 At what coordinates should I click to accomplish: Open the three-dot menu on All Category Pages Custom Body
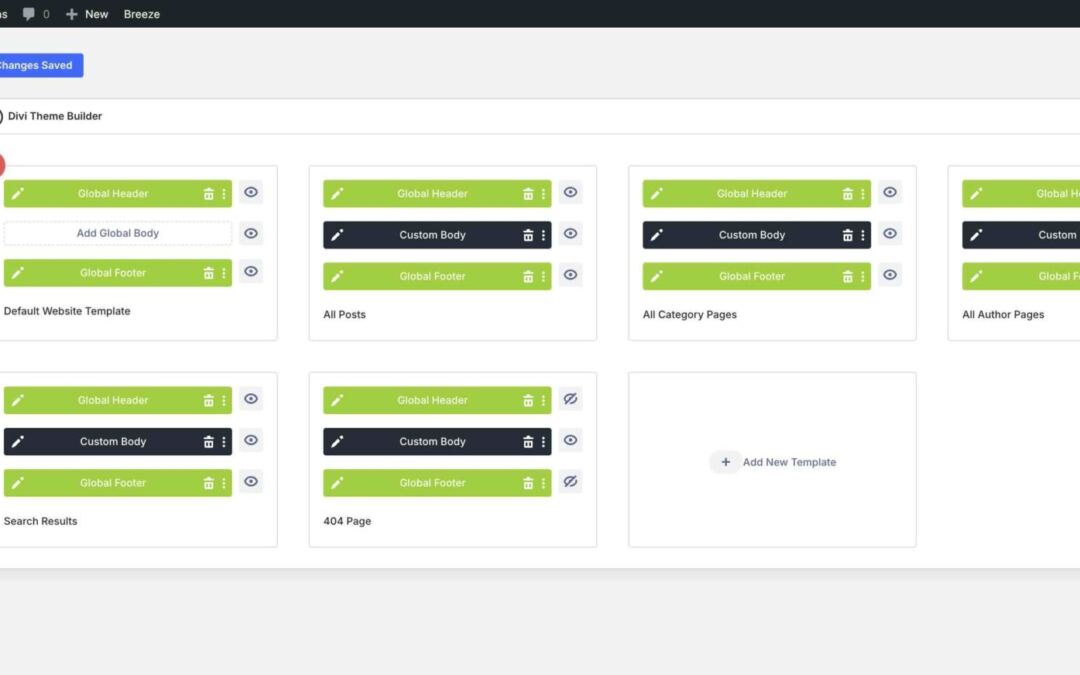(863, 234)
